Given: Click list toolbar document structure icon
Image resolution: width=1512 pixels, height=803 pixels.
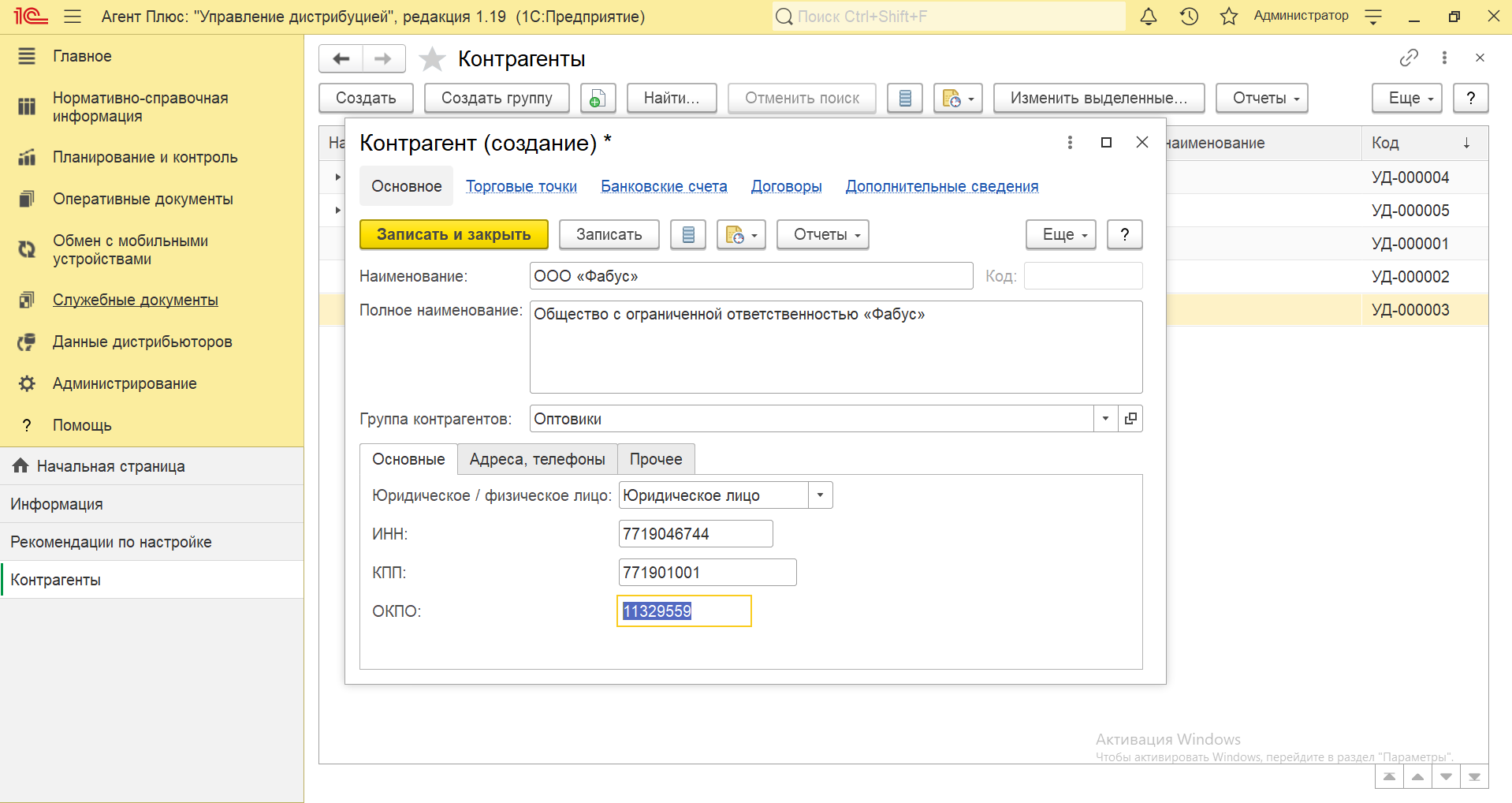Looking at the screenshot, I should (905, 99).
